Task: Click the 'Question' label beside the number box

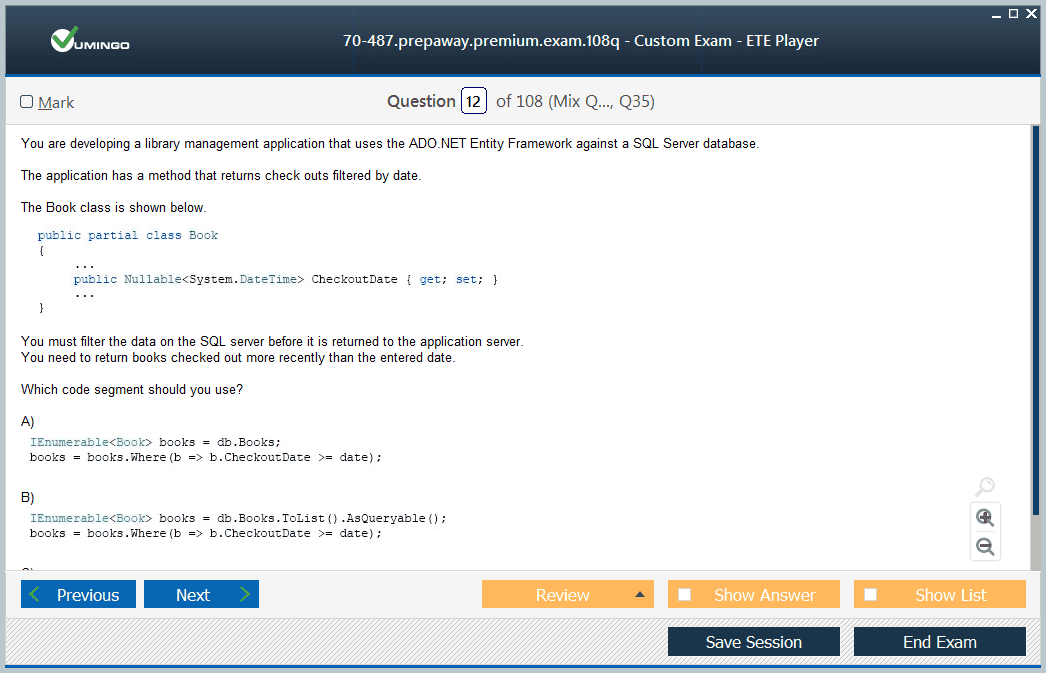Action: click(421, 101)
